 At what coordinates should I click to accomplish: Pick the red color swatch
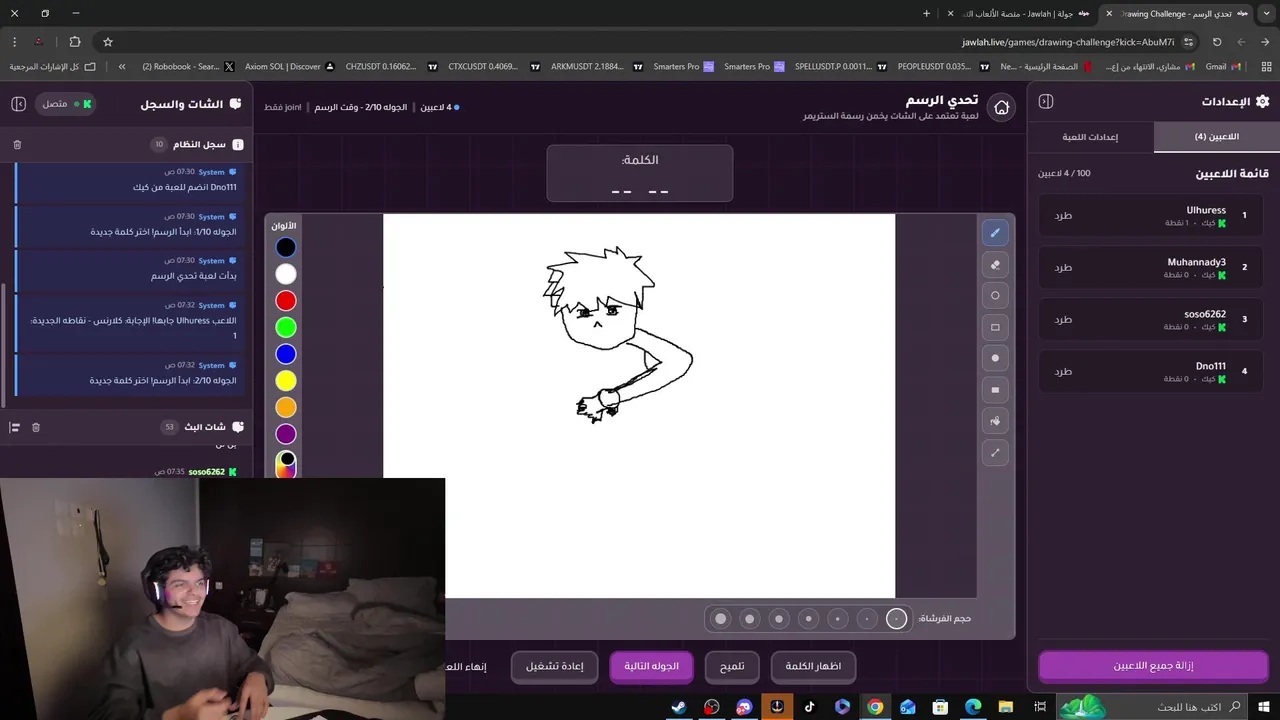pos(286,301)
